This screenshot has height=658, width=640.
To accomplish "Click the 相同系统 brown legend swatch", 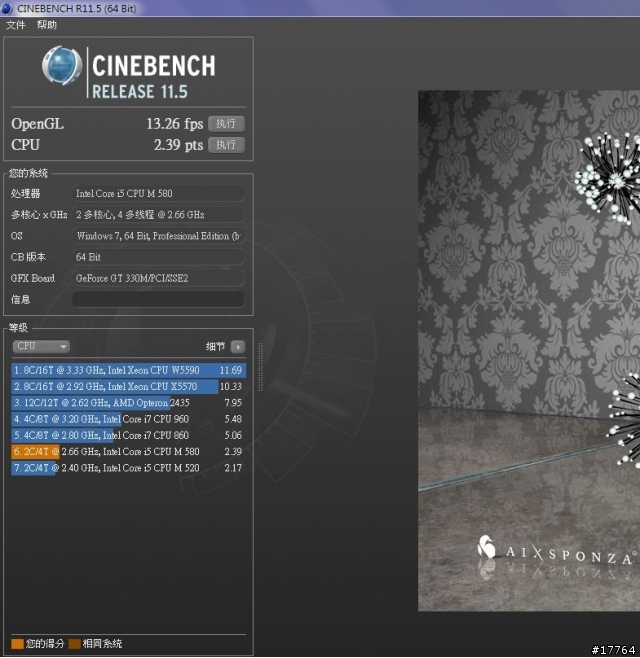I will [x=74, y=644].
